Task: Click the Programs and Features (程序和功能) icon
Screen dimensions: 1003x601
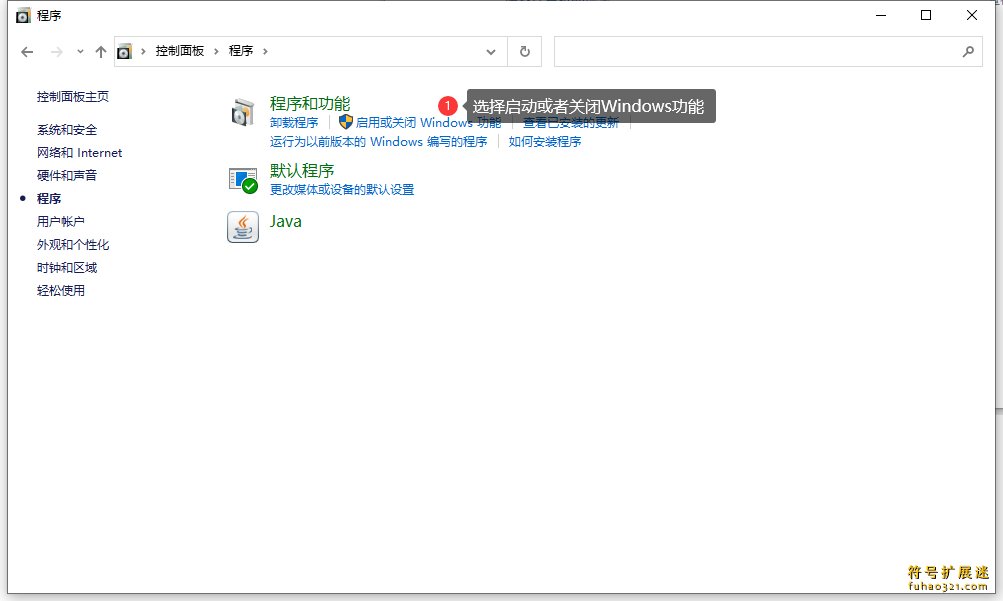Action: tap(243, 113)
